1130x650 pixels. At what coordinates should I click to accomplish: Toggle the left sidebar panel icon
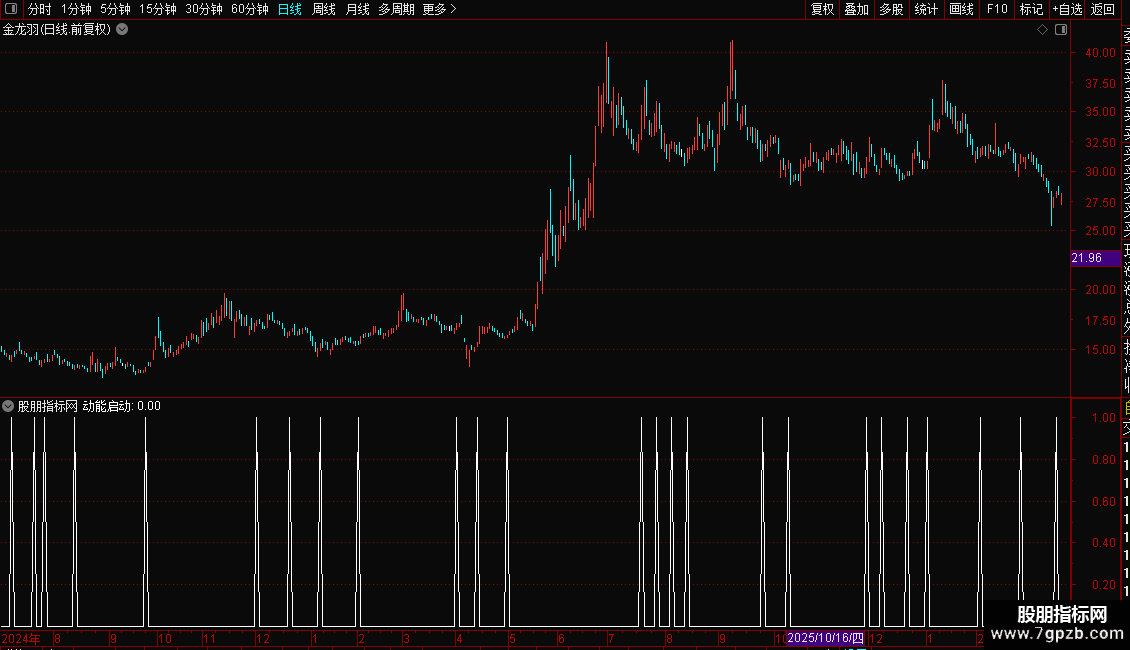(x=11, y=9)
